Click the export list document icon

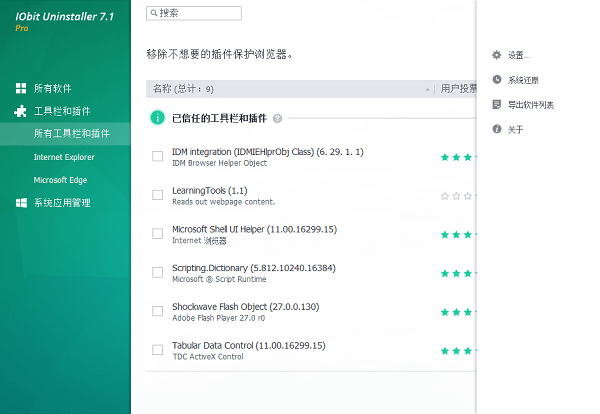click(497, 104)
